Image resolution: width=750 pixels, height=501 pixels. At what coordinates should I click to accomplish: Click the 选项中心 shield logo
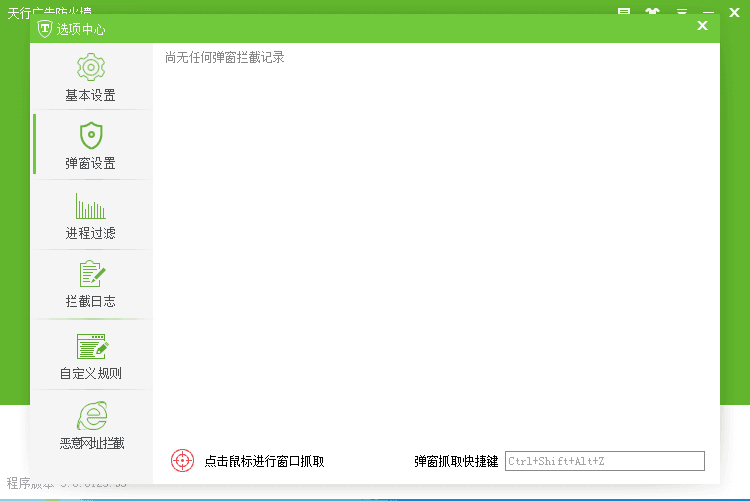[44, 29]
